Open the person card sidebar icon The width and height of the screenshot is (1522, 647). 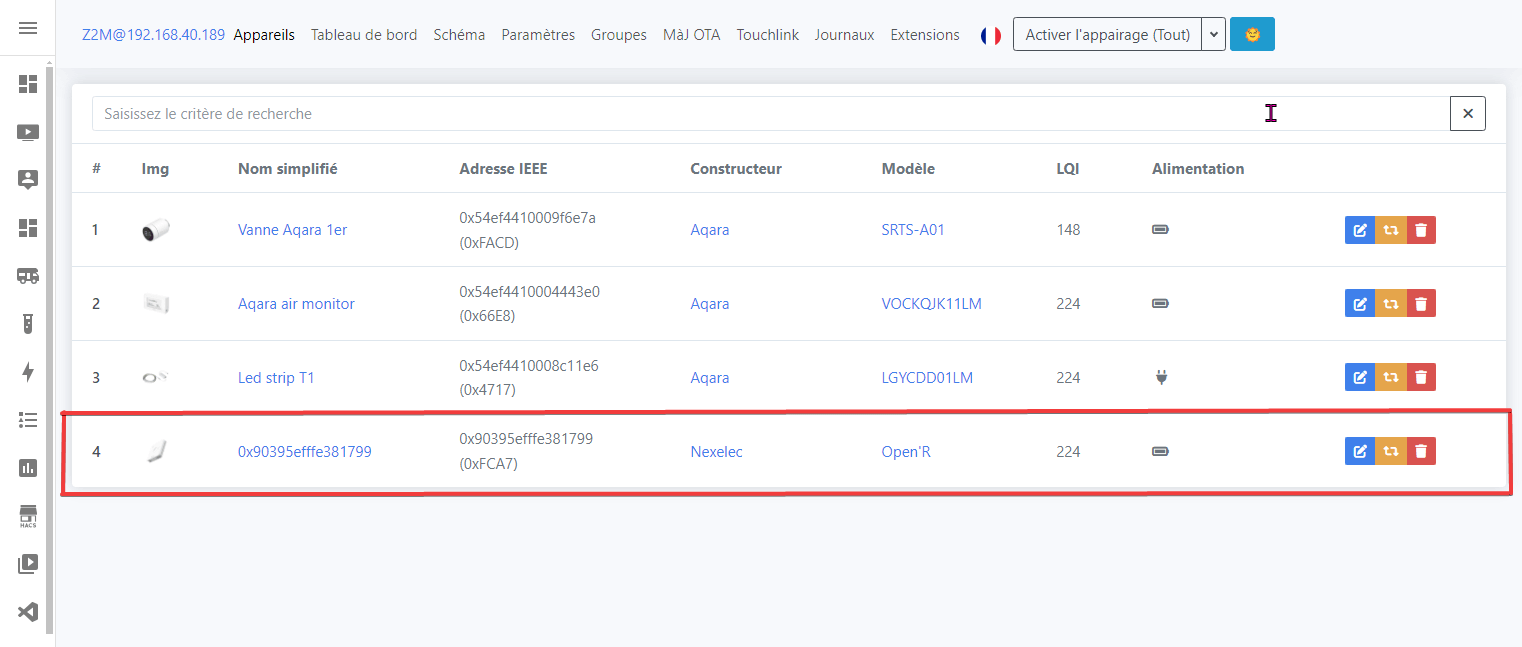28,179
